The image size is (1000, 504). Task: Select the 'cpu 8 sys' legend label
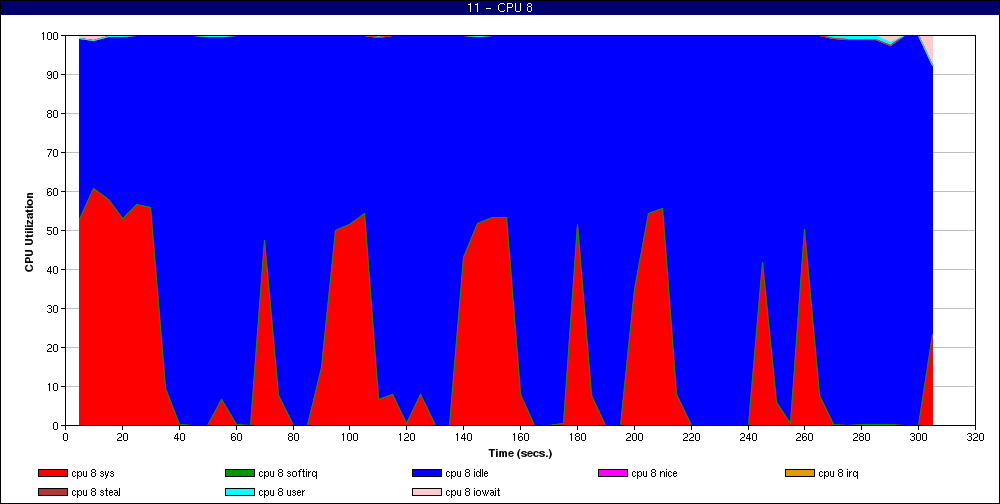[x=93, y=473]
